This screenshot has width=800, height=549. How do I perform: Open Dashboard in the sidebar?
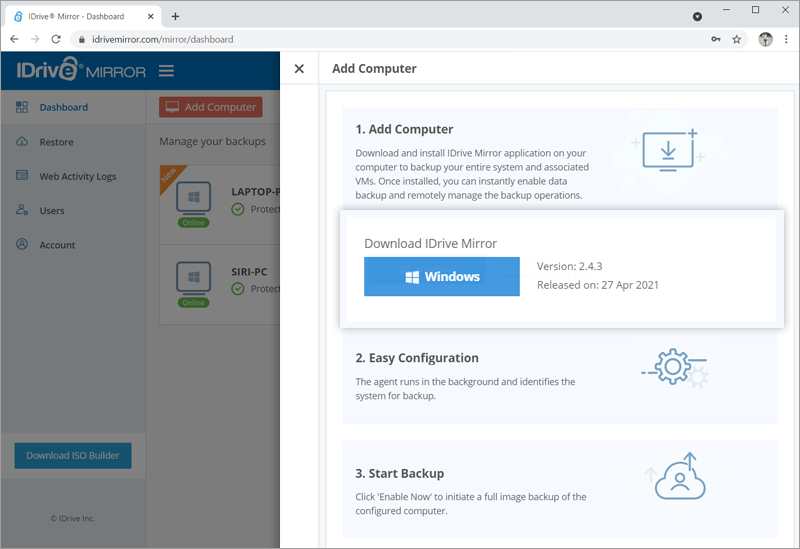64,107
